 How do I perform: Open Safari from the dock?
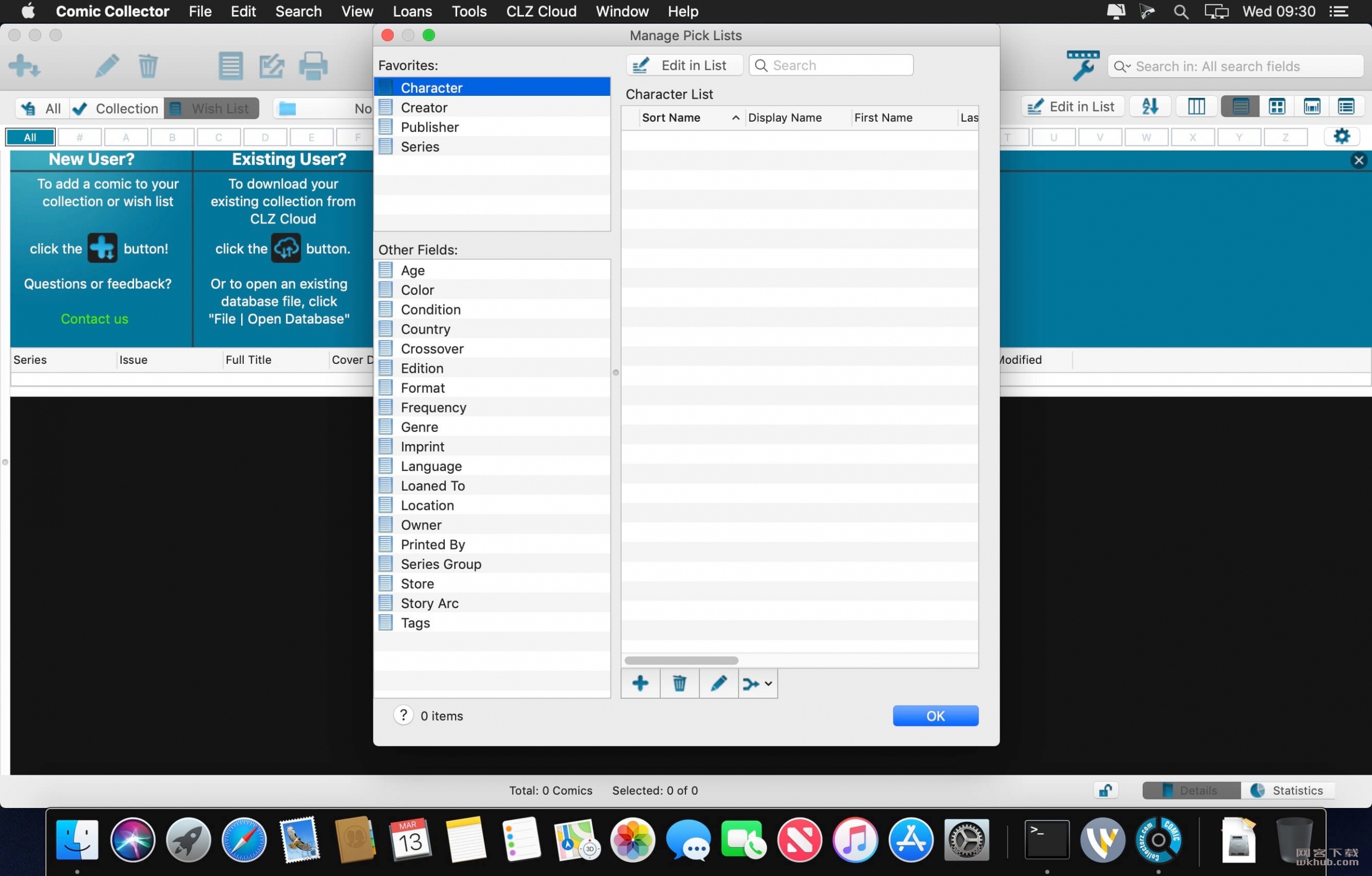(244, 840)
